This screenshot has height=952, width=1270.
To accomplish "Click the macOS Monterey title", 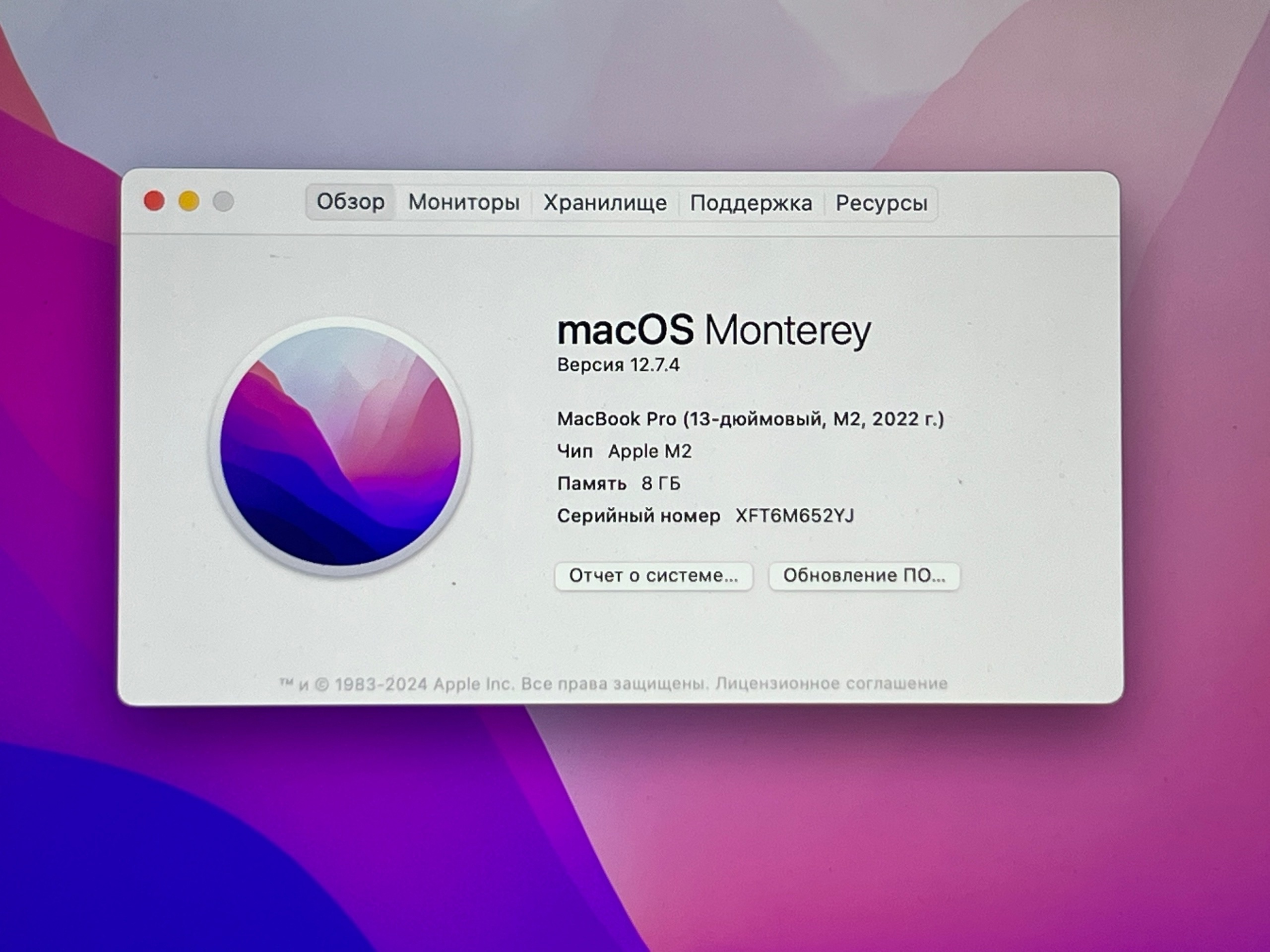I will point(714,331).
